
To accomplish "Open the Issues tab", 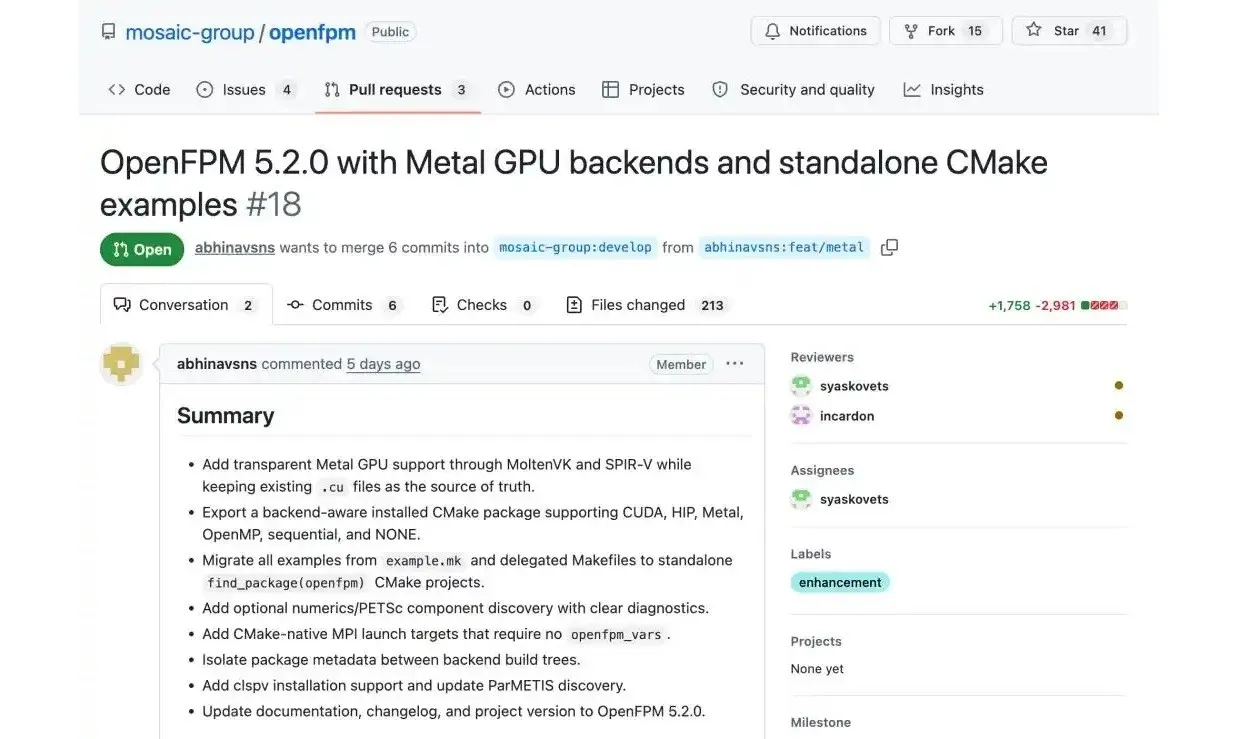I will [x=246, y=89].
